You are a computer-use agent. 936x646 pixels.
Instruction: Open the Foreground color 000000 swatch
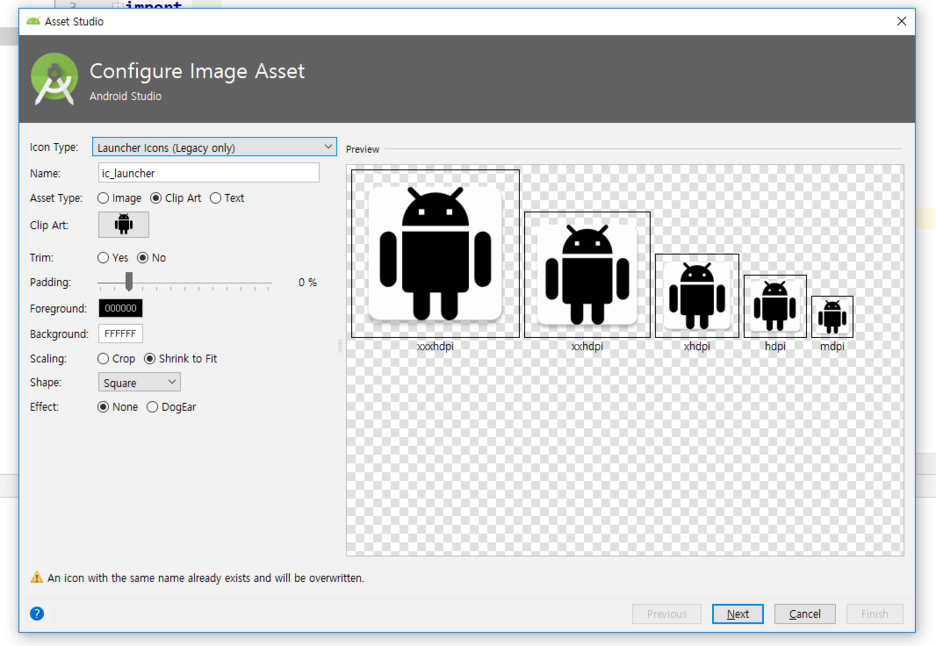tap(121, 308)
